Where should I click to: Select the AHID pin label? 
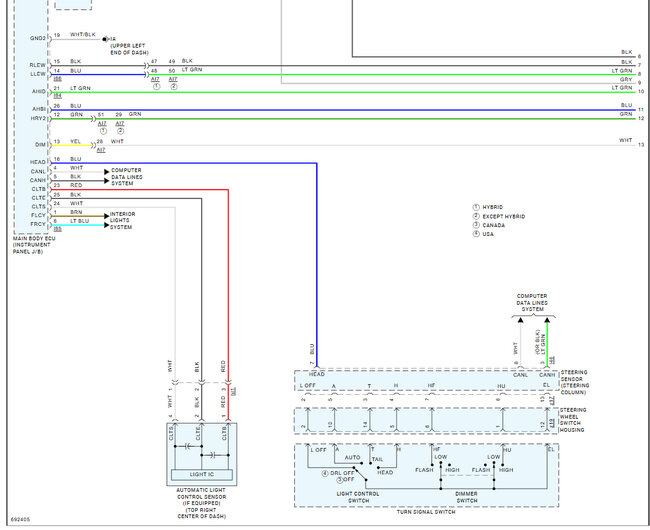click(x=39, y=91)
